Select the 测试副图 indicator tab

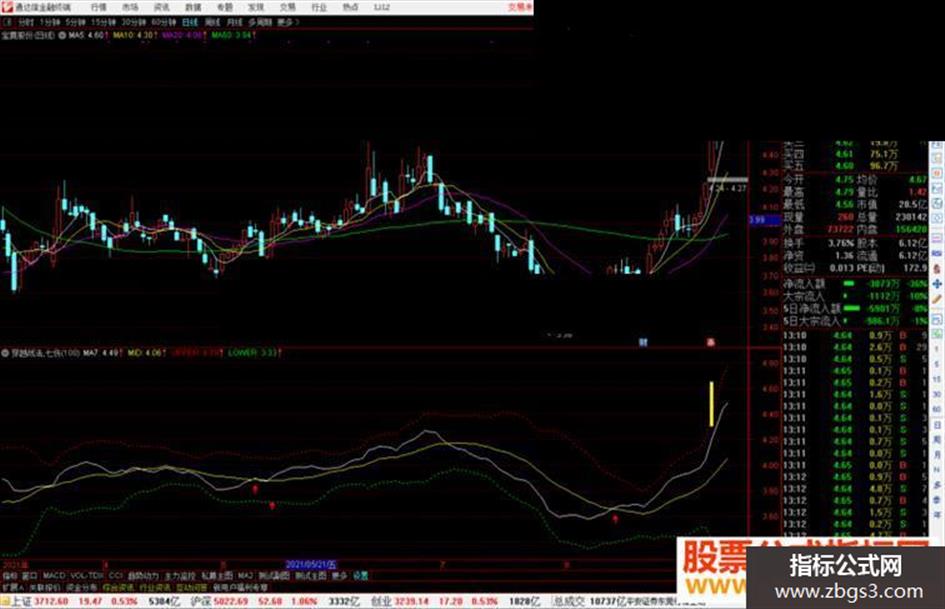pyautogui.click(x=274, y=576)
